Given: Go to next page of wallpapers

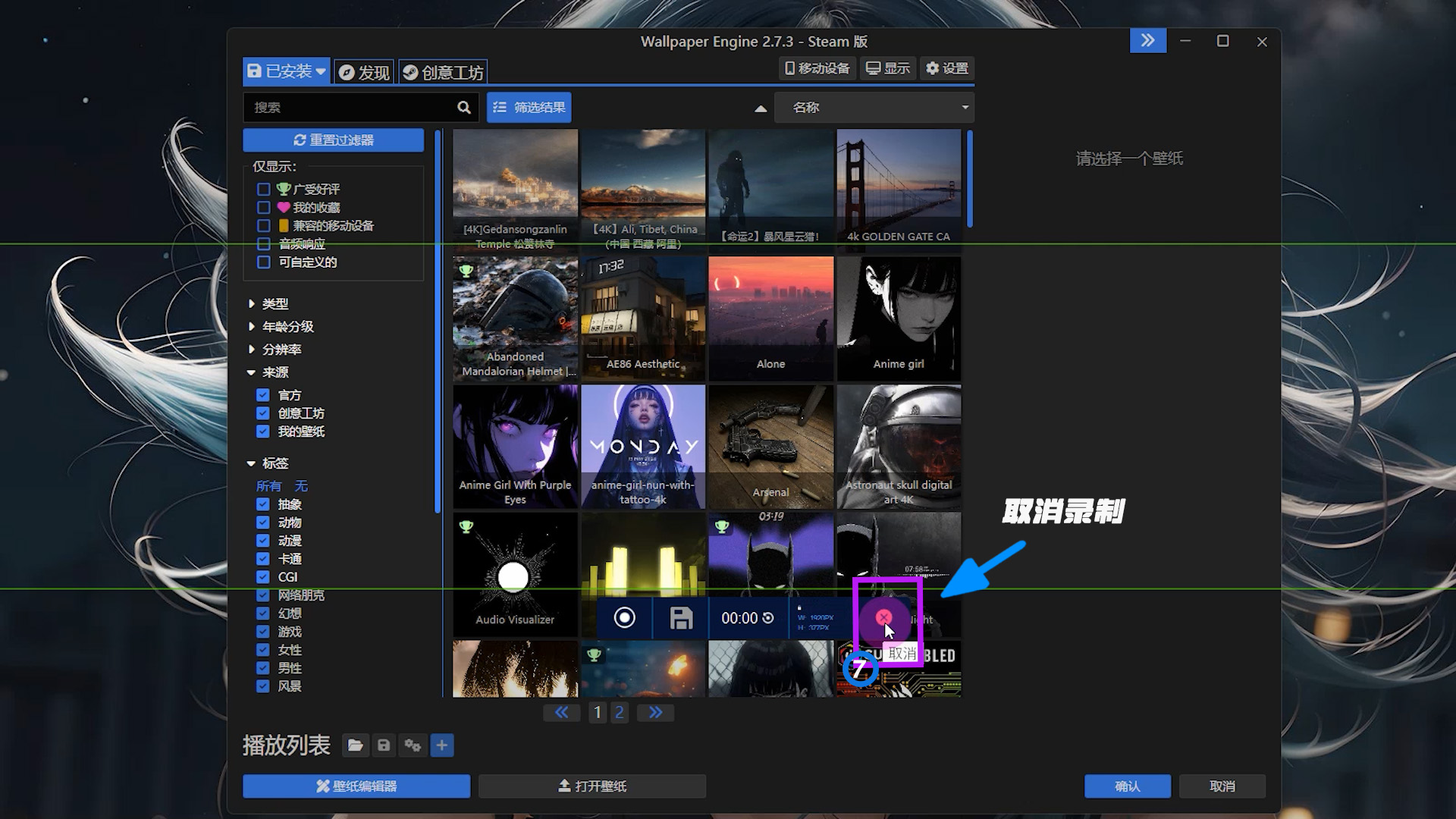Looking at the screenshot, I should (x=656, y=712).
